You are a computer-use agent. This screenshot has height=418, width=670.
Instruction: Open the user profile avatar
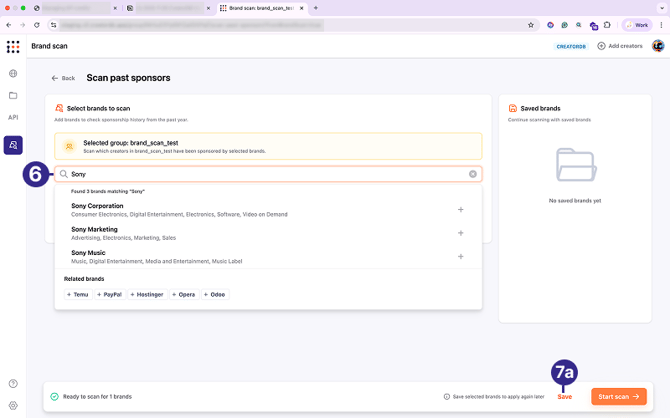[658, 46]
